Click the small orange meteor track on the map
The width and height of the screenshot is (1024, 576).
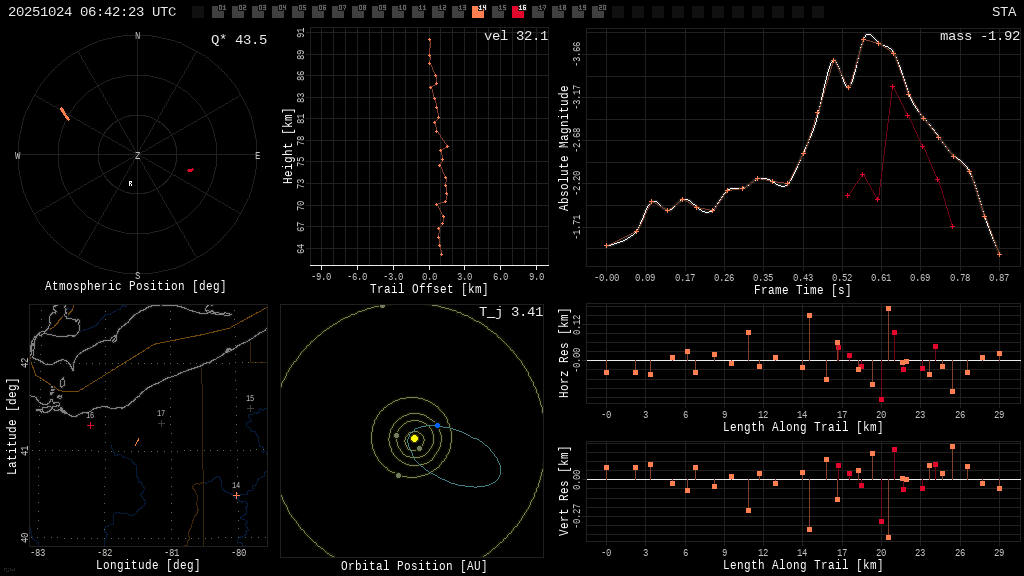[x=137, y=441]
